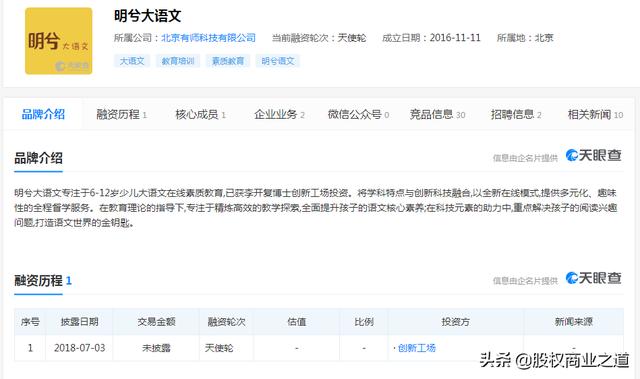Show the 招聘信息 tab
Viewport: 640px width, 379px height.
516,115
